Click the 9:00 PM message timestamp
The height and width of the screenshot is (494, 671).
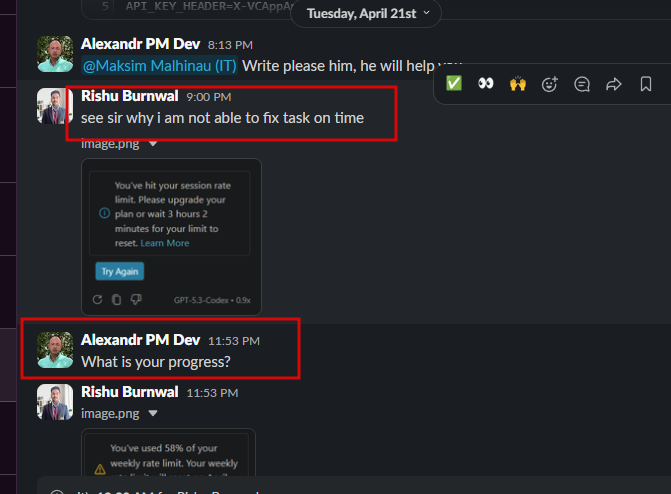[209, 97]
